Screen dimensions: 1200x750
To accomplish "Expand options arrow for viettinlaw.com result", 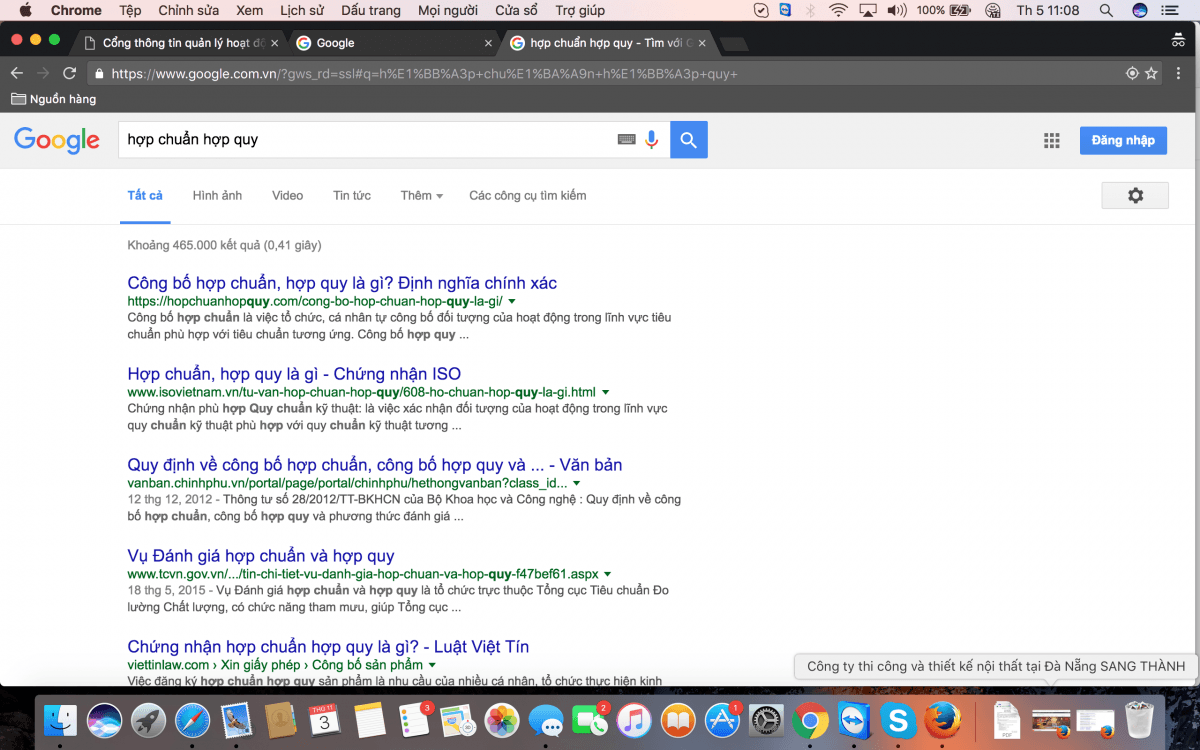I will 432,665.
